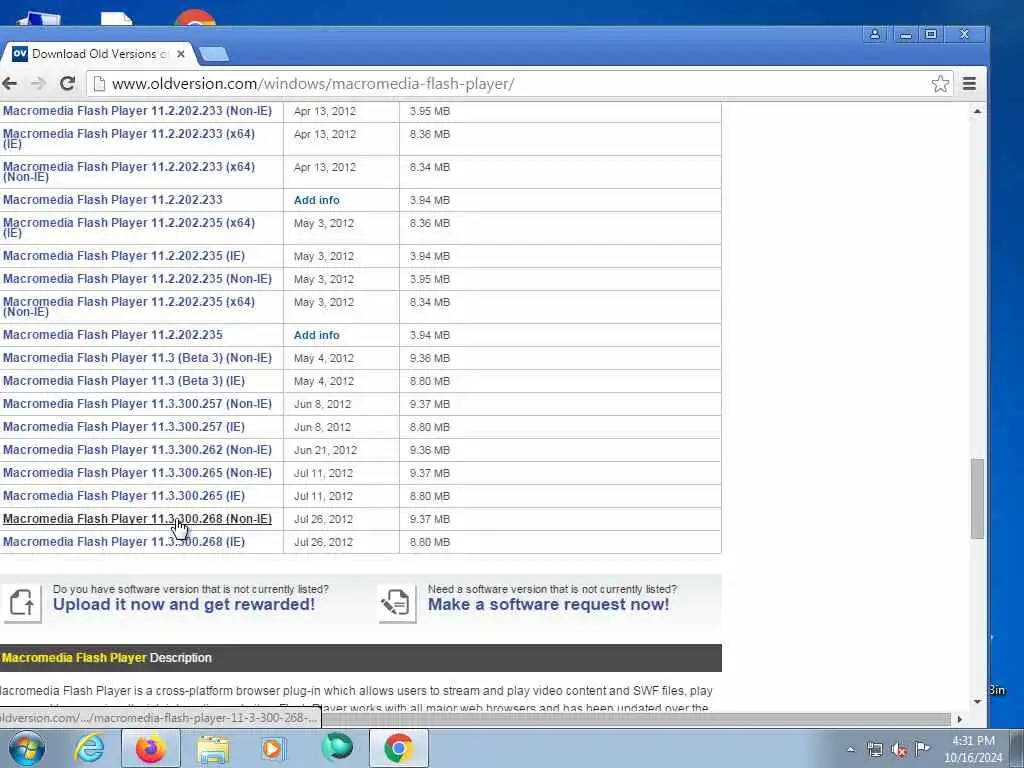
Task: Open Make a software request now link
Action: coord(549,605)
